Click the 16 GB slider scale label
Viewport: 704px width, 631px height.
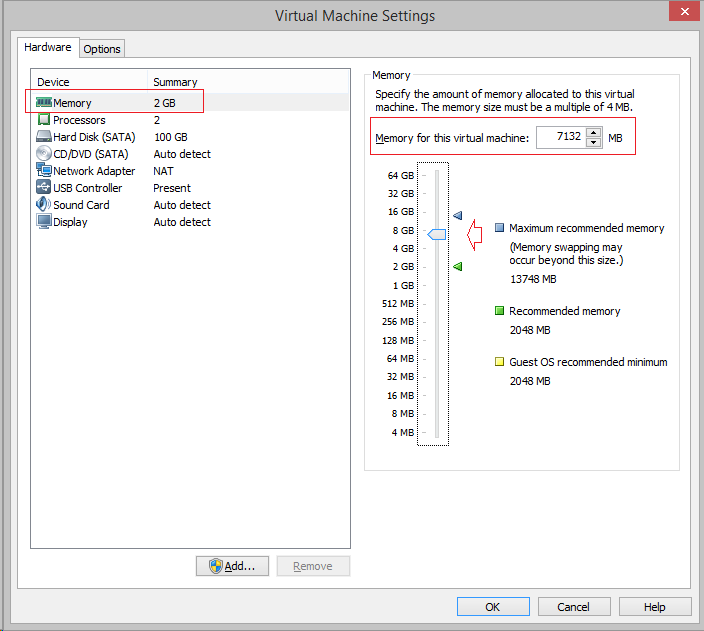(401, 212)
